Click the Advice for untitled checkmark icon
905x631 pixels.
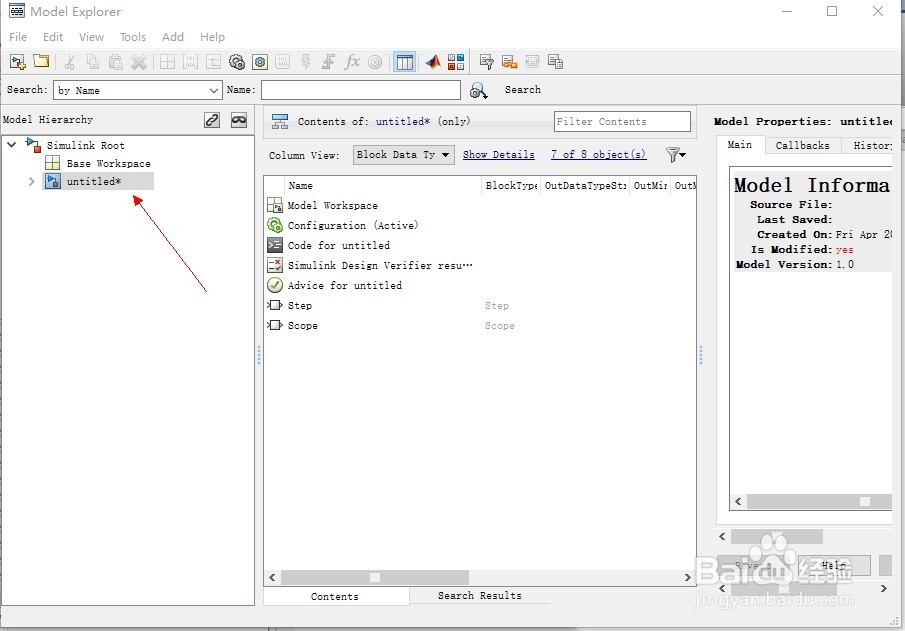(274, 285)
